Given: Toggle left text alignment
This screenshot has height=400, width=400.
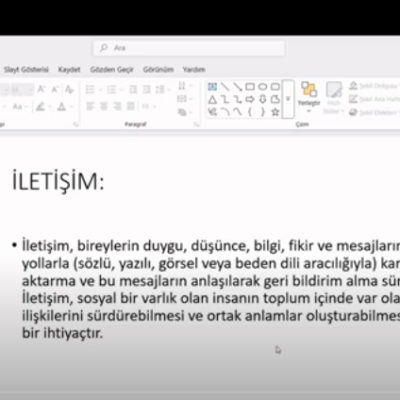Looking at the screenshot, I should [90, 106].
